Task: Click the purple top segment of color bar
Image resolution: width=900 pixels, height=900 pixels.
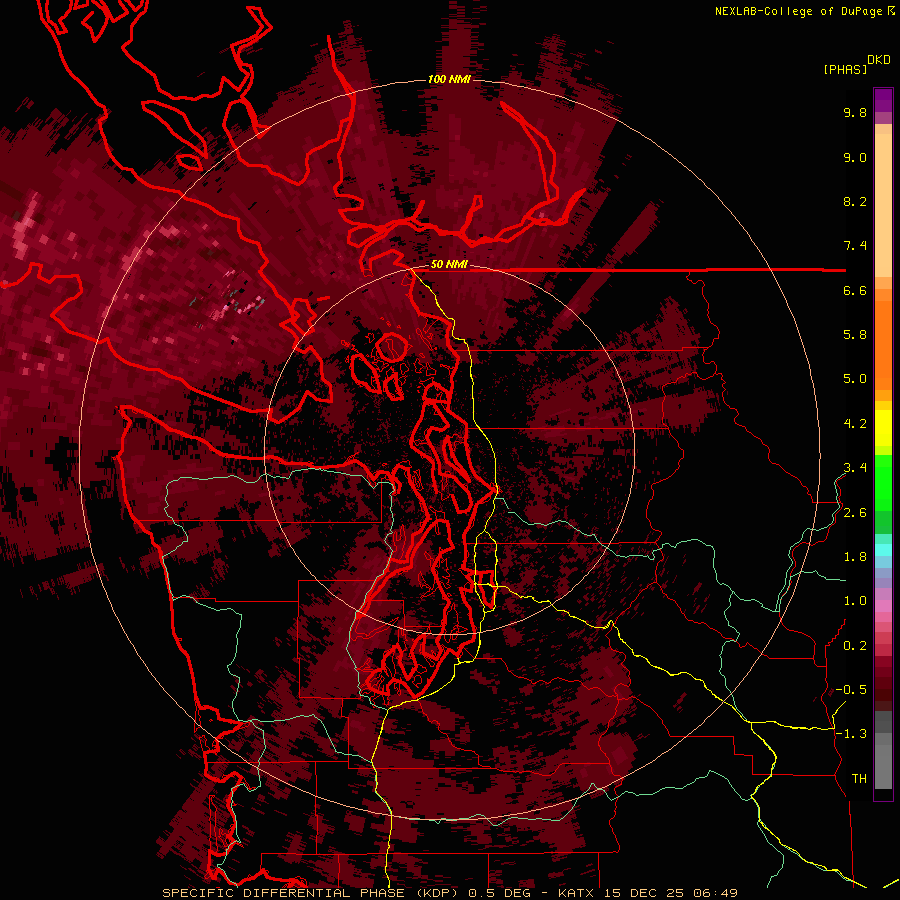Action: (x=883, y=100)
